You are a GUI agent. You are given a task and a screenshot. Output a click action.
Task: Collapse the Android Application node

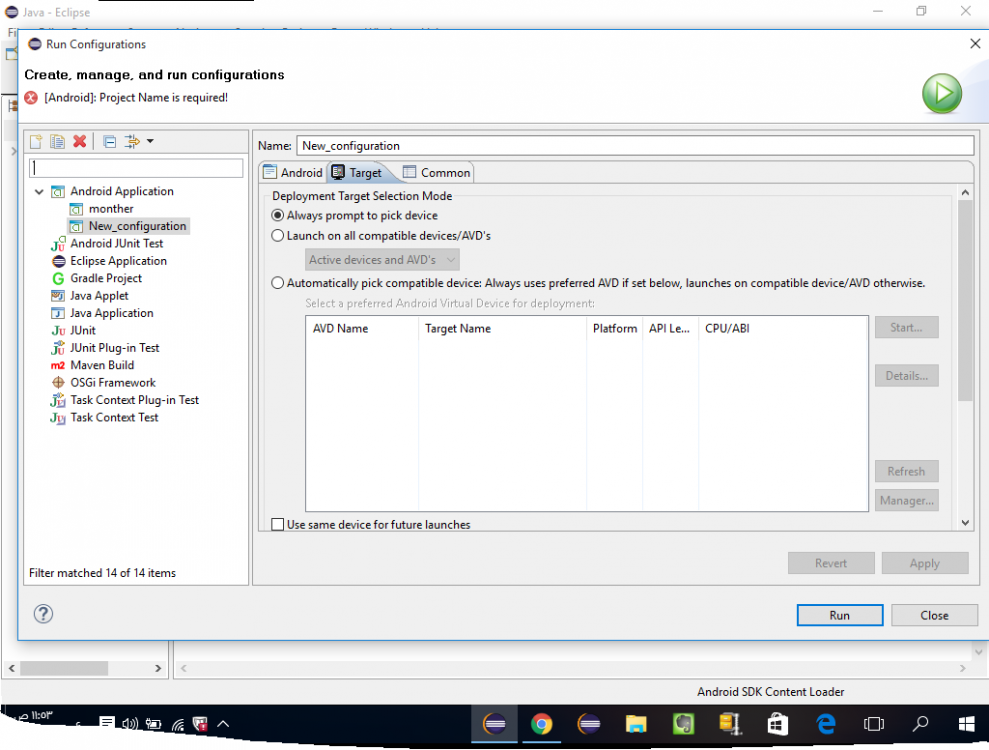point(39,191)
